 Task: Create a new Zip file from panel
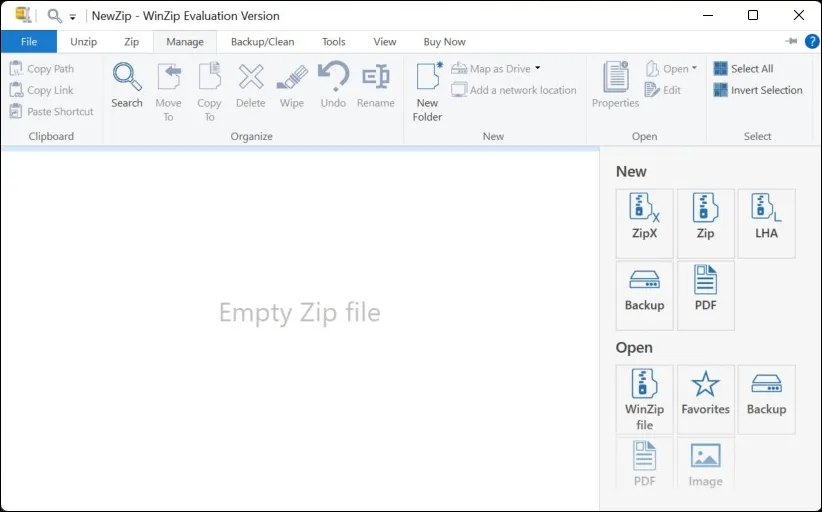click(x=706, y=223)
